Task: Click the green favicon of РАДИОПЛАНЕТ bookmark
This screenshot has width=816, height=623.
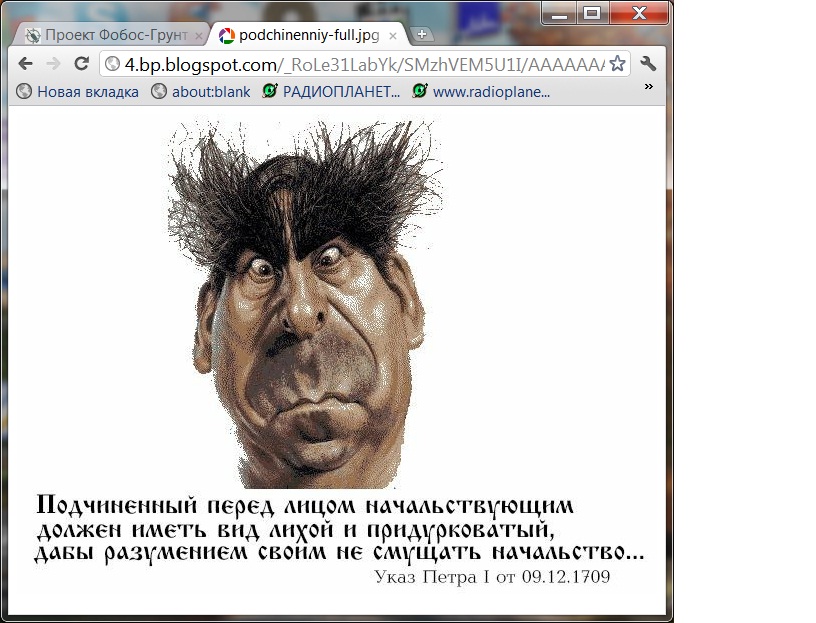Action: click(270, 91)
